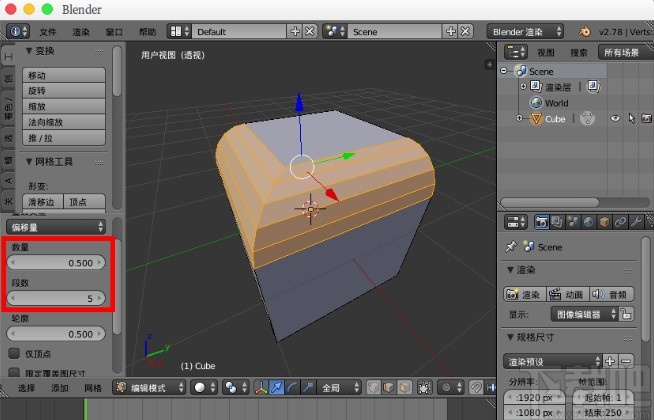Click the Blender logo icon in header
This screenshot has width=654, height=420.
[x=584, y=32]
